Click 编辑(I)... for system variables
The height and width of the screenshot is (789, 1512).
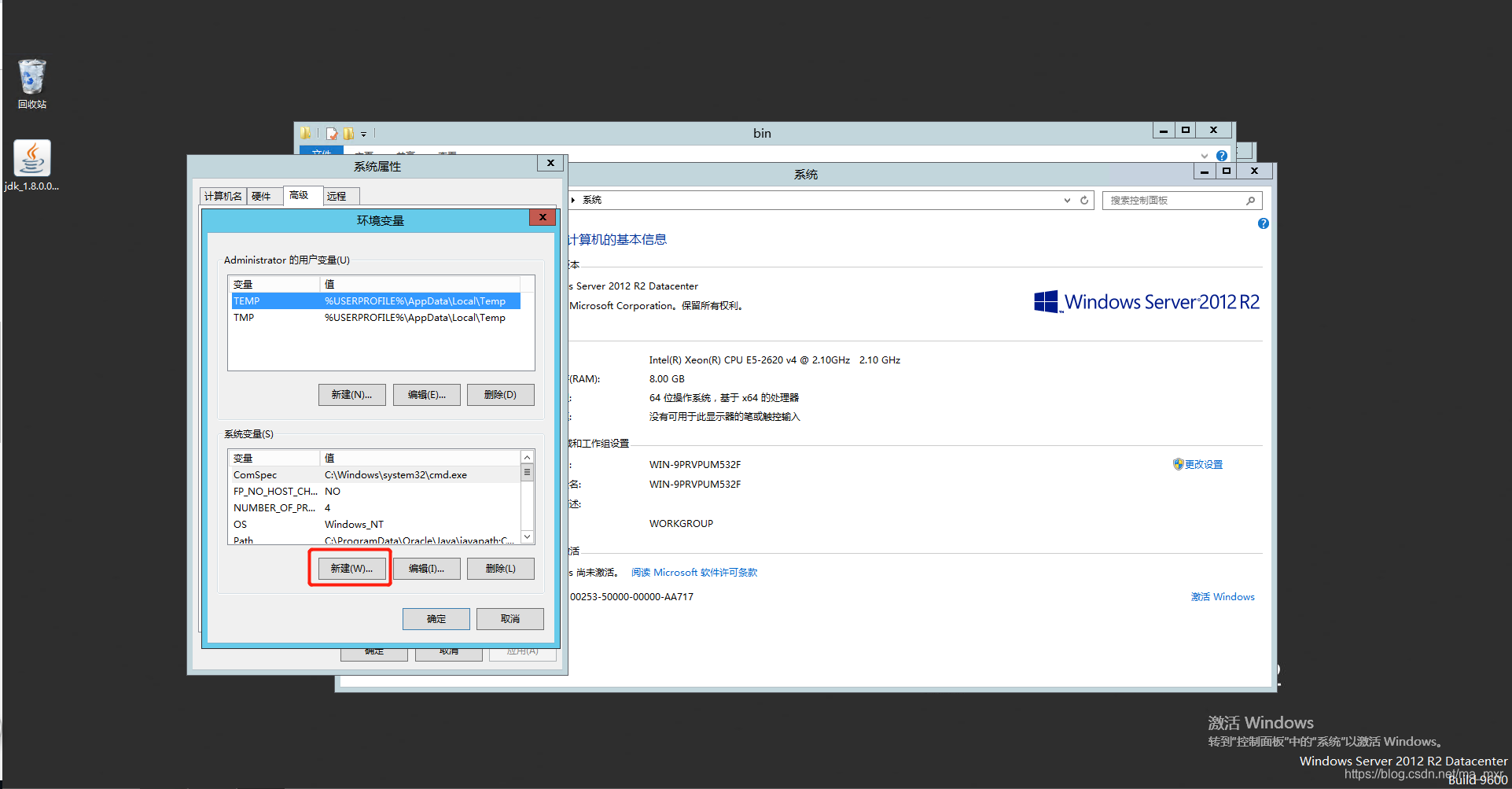click(x=426, y=569)
